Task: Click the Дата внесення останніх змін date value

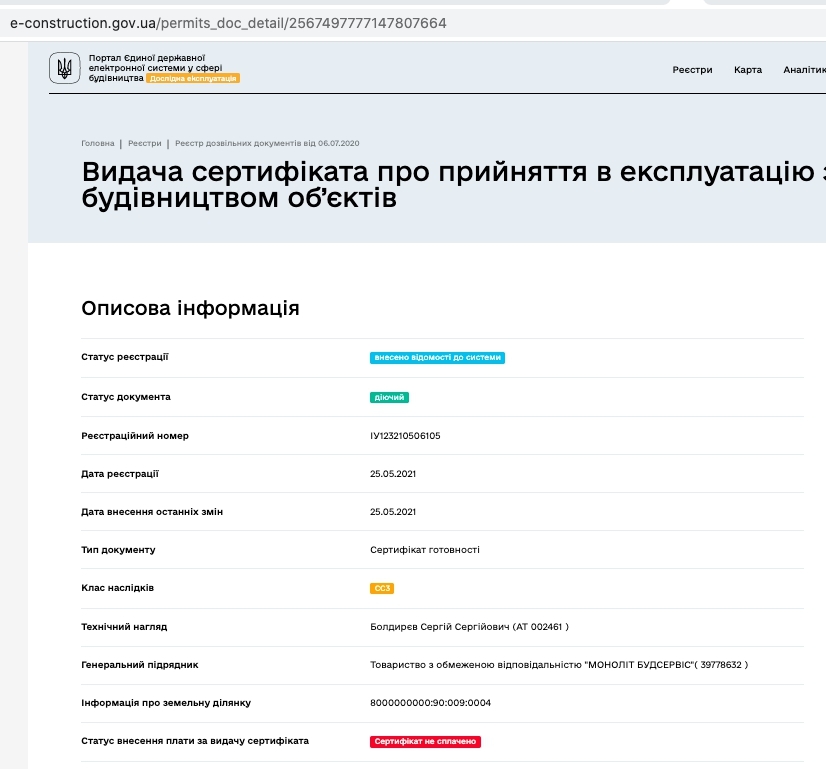Action: [x=393, y=511]
